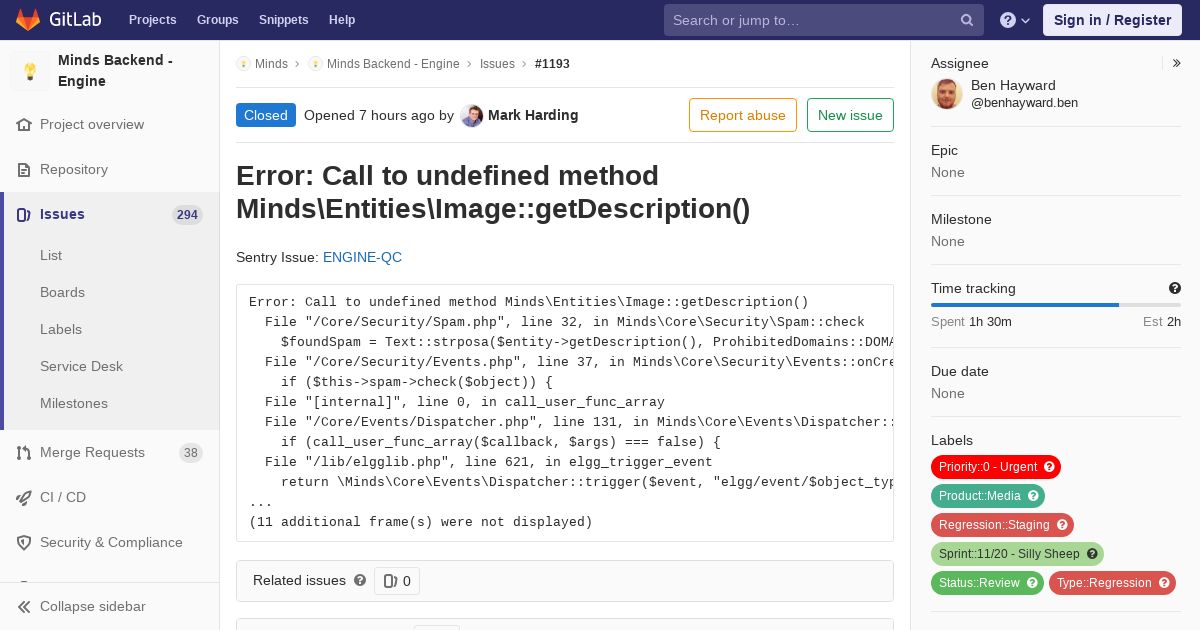Open the ENGINE-QC Sentry link
The image size is (1200, 630).
coord(362,258)
